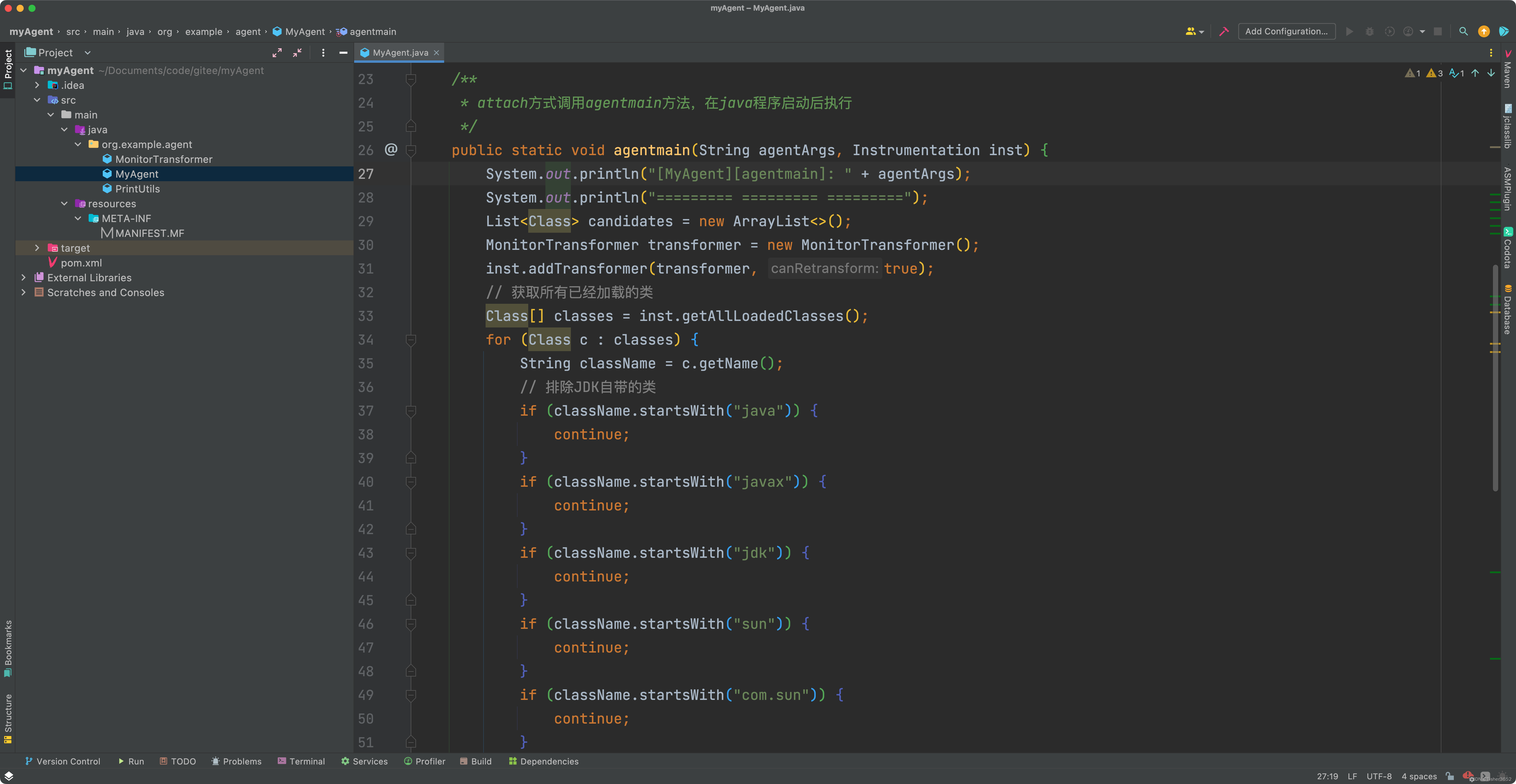Viewport: 1516px width, 784px height.
Task: Open MANIFEST.MF file in tree
Action: (150, 234)
